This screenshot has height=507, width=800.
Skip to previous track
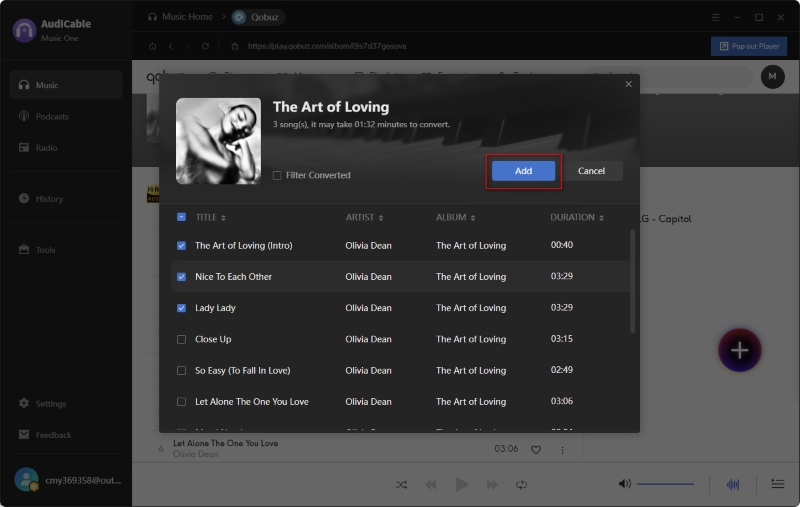431,485
